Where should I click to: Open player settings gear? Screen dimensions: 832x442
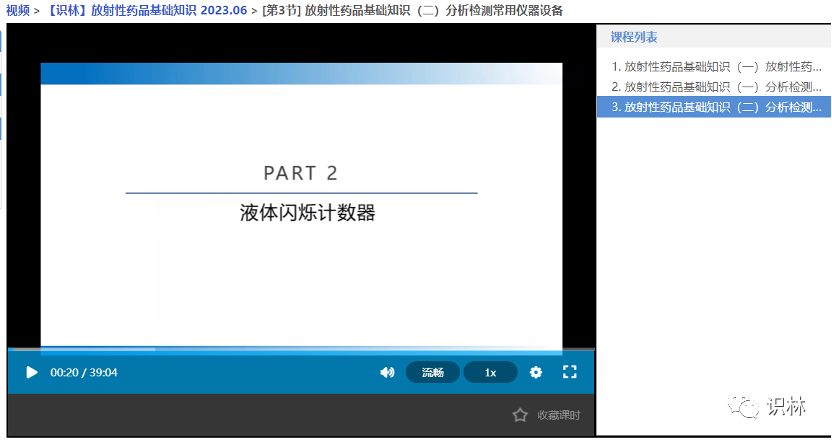(x=536, y=372)
